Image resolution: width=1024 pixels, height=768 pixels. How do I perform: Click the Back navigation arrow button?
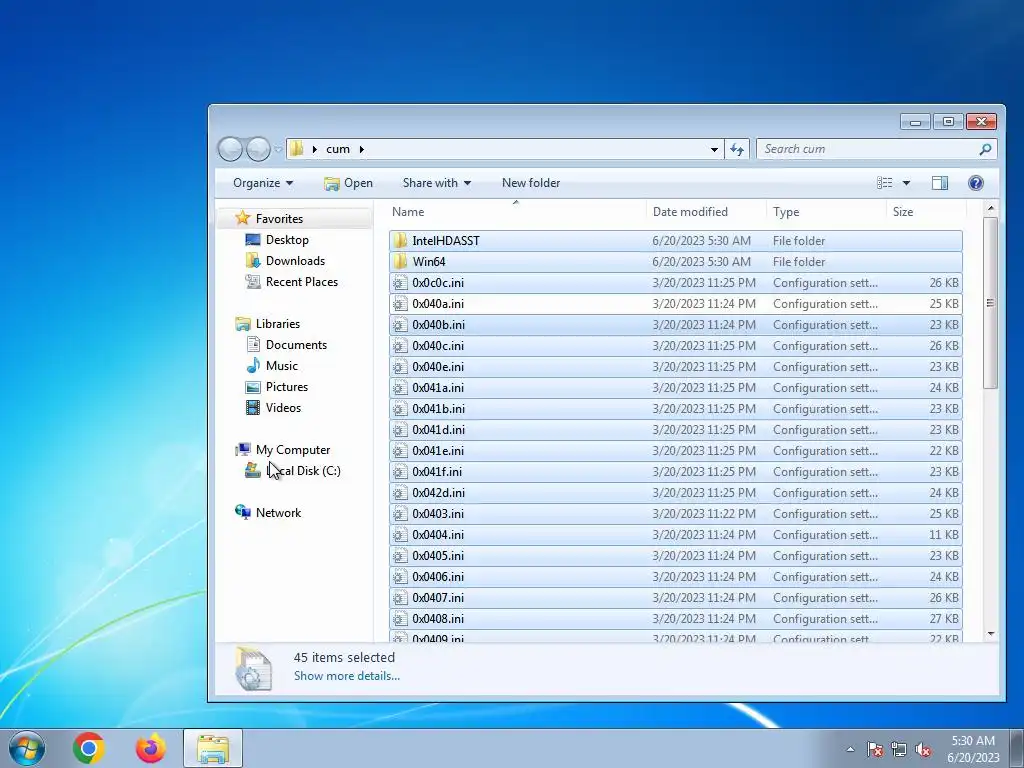click(x=230, y=150)
